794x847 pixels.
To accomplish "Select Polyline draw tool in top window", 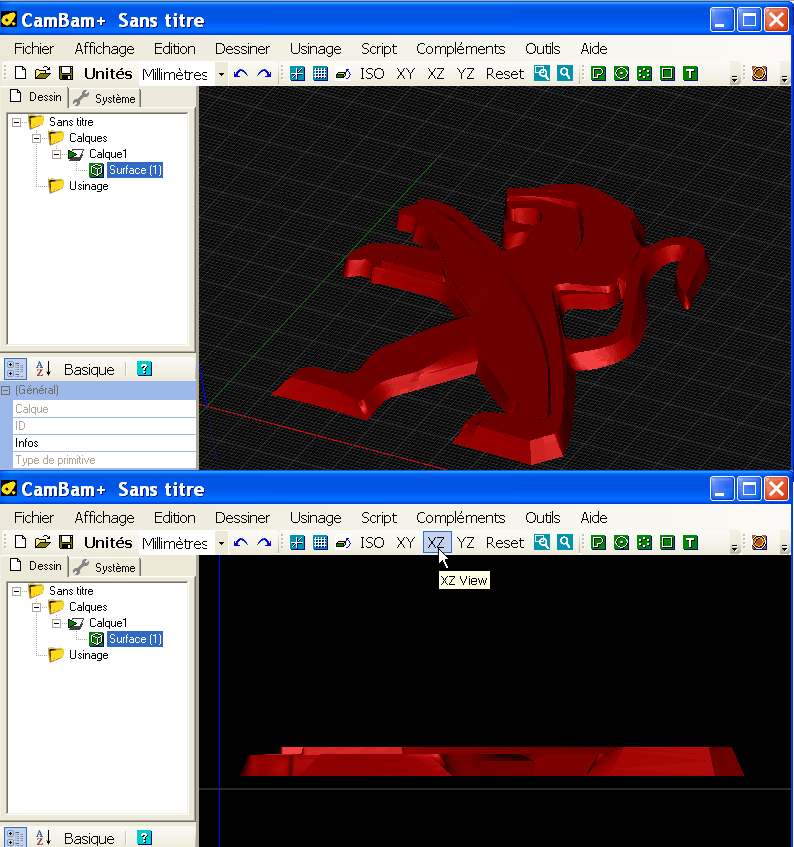I will [598, 73].
